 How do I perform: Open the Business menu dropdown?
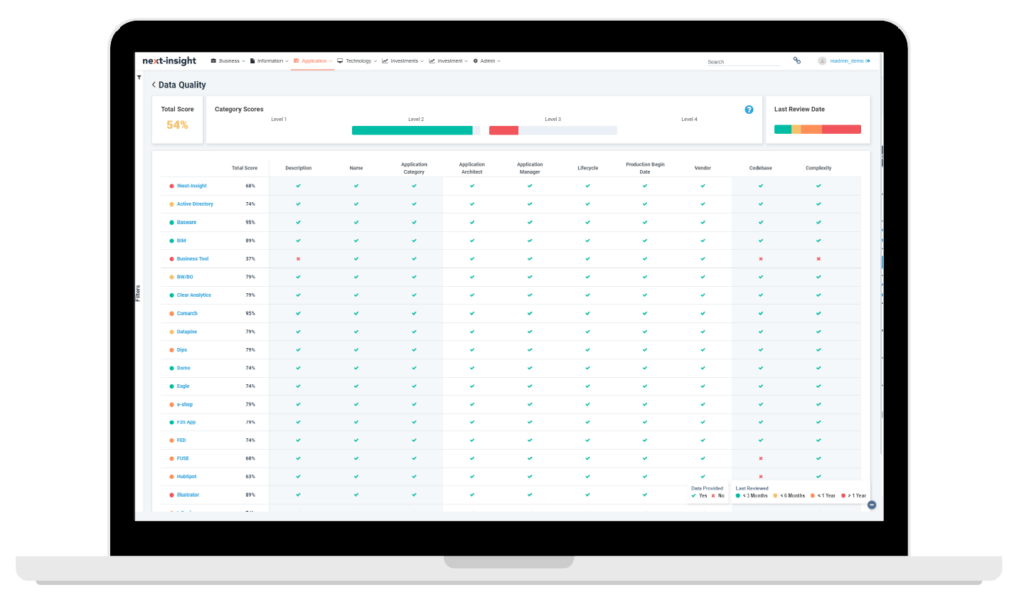228,61
